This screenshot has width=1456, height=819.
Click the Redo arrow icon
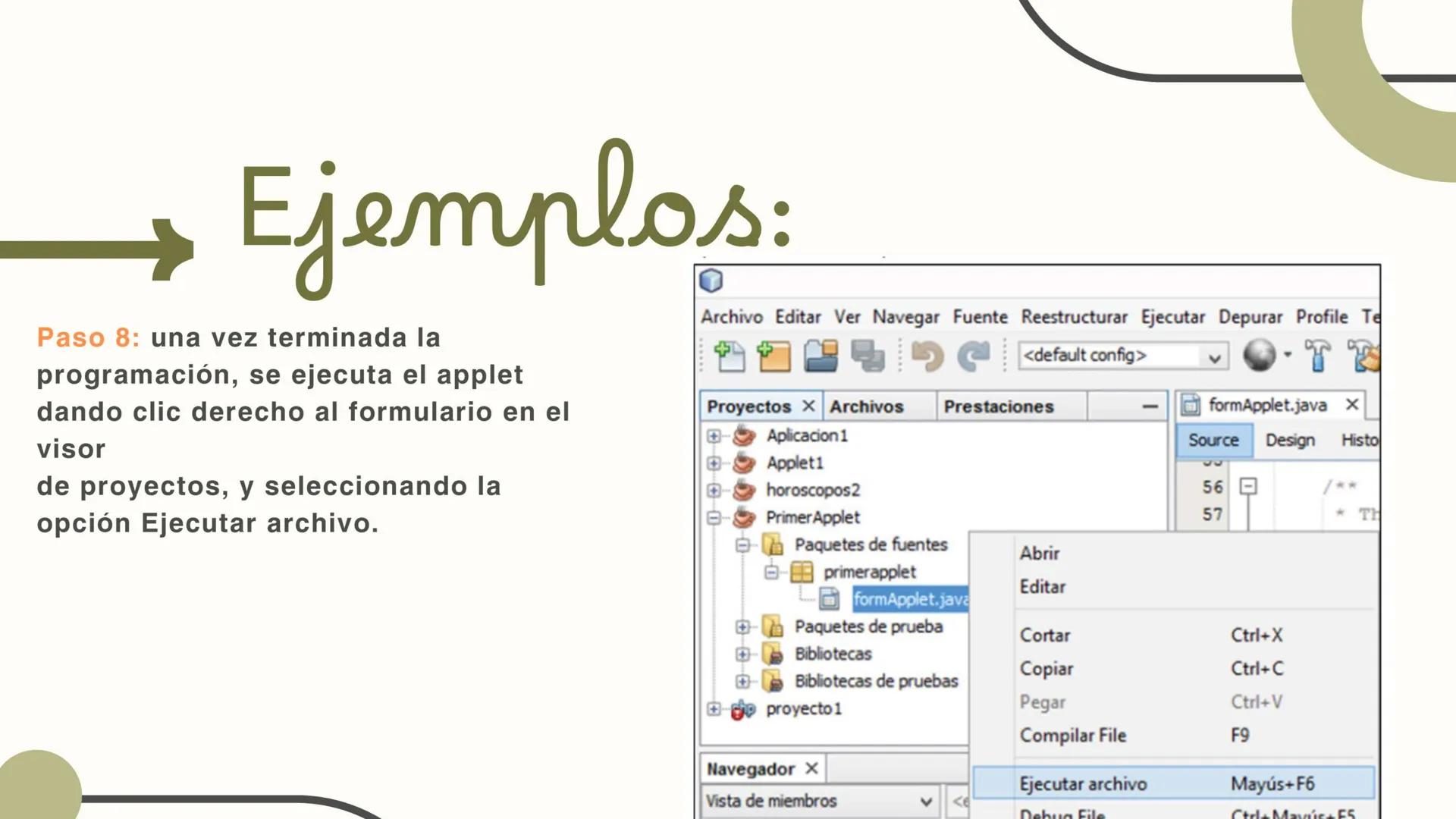point(975,354)
